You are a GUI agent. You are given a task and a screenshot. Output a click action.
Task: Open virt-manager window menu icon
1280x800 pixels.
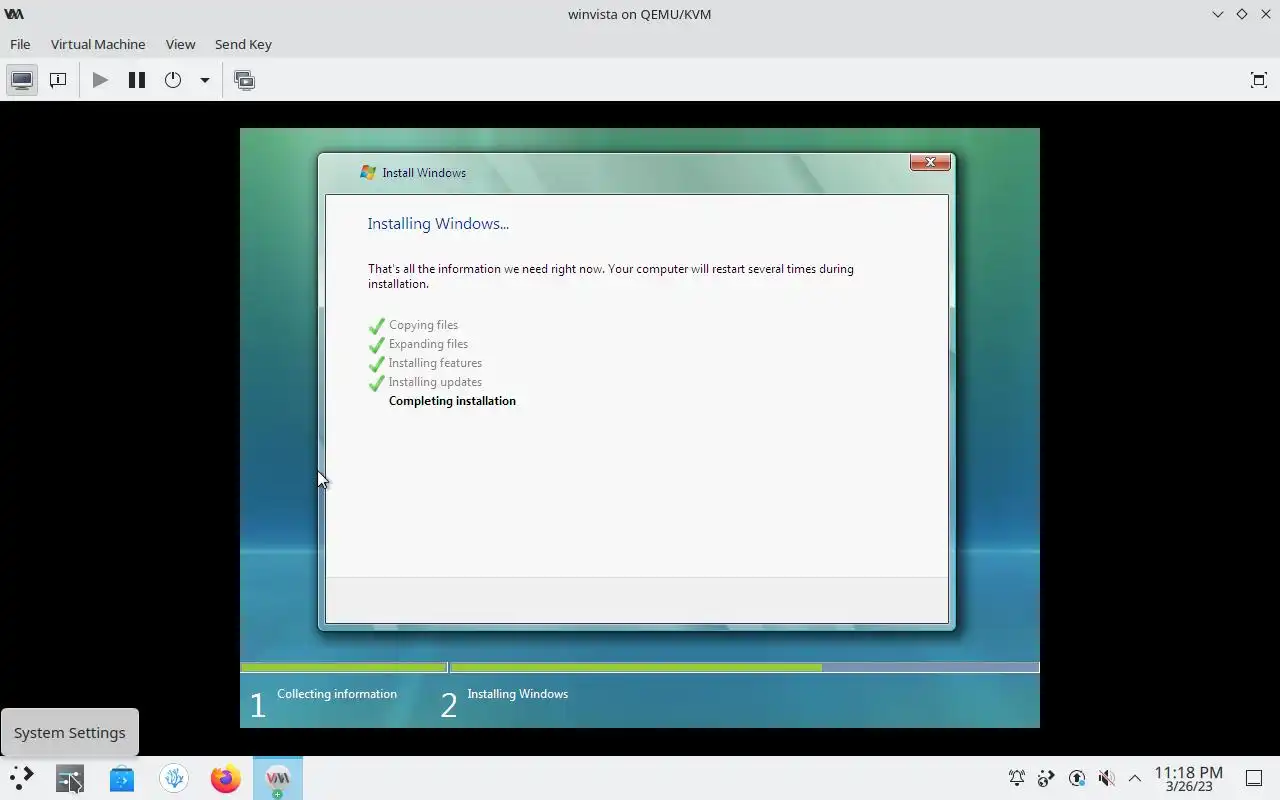tap(14, 14)
